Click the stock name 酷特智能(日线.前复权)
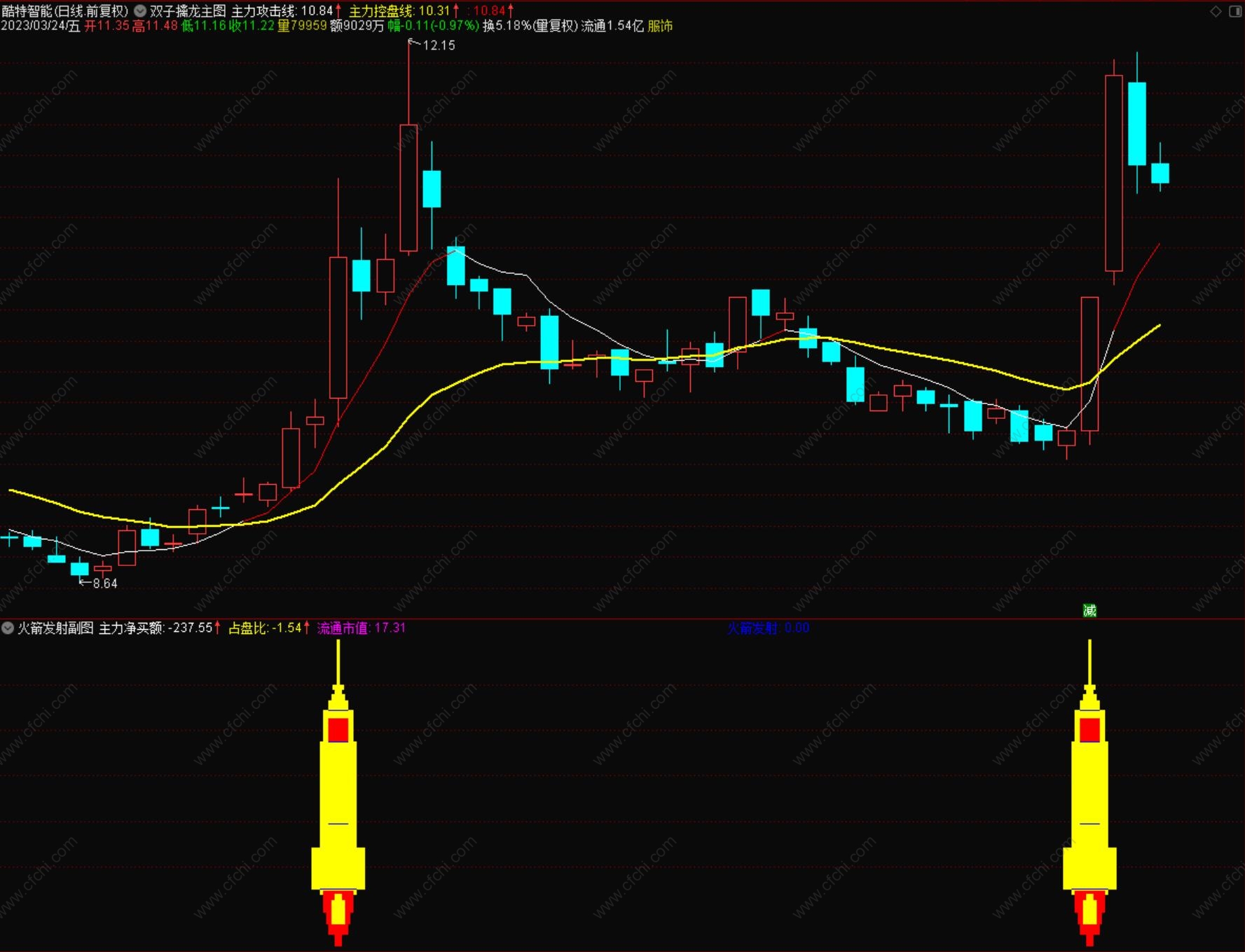1245x952 pixels. 66,11
